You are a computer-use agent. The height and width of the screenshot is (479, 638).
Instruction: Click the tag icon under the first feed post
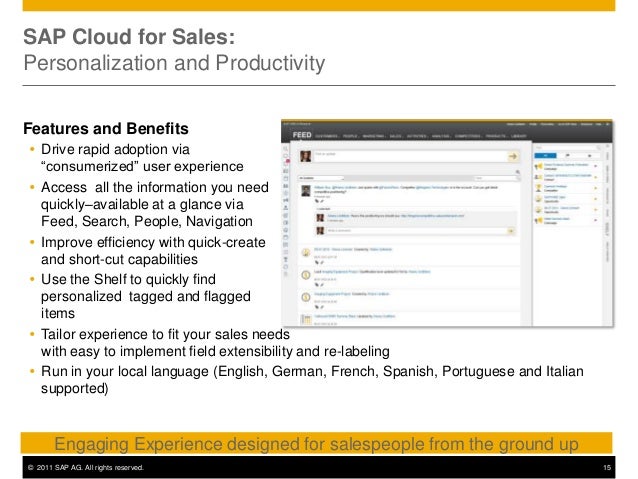point(317,201)
